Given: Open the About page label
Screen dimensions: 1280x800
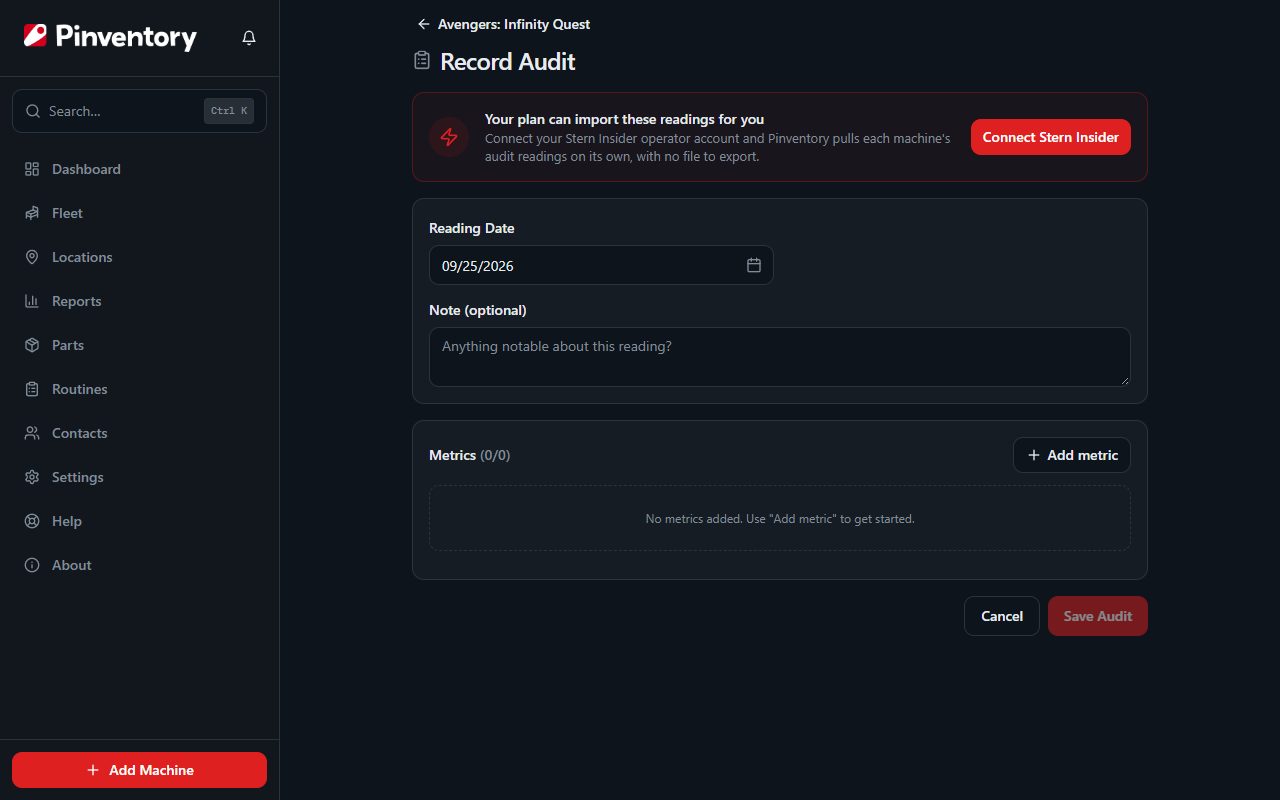Looking at the screenshot, I should coord(72,565).
